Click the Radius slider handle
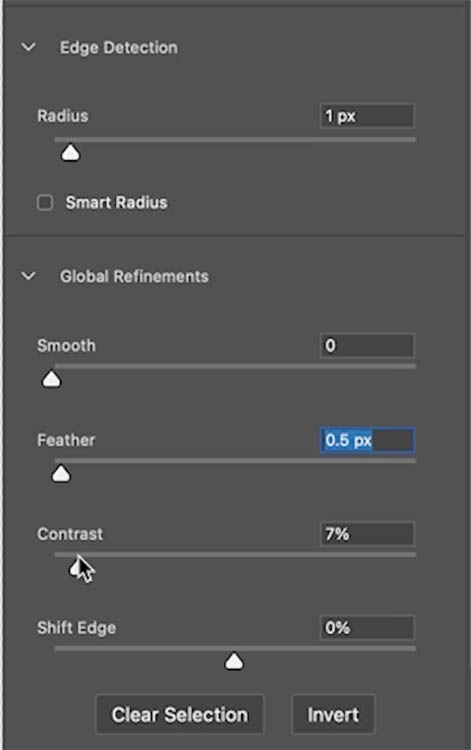This screenshot has height=750, width=471. 70,153
